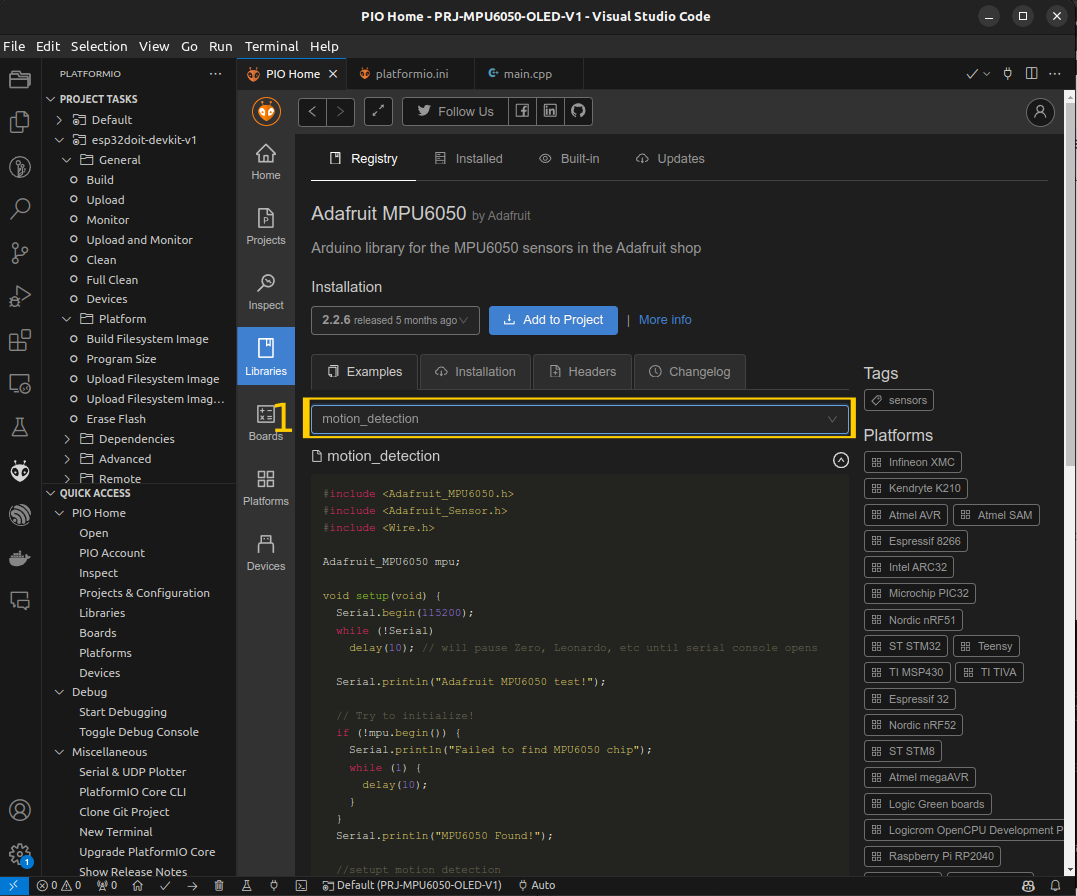Open the 2.2.6 version dropdown
Viewport: 1077px width, 896px height.
tap(395, 320)
